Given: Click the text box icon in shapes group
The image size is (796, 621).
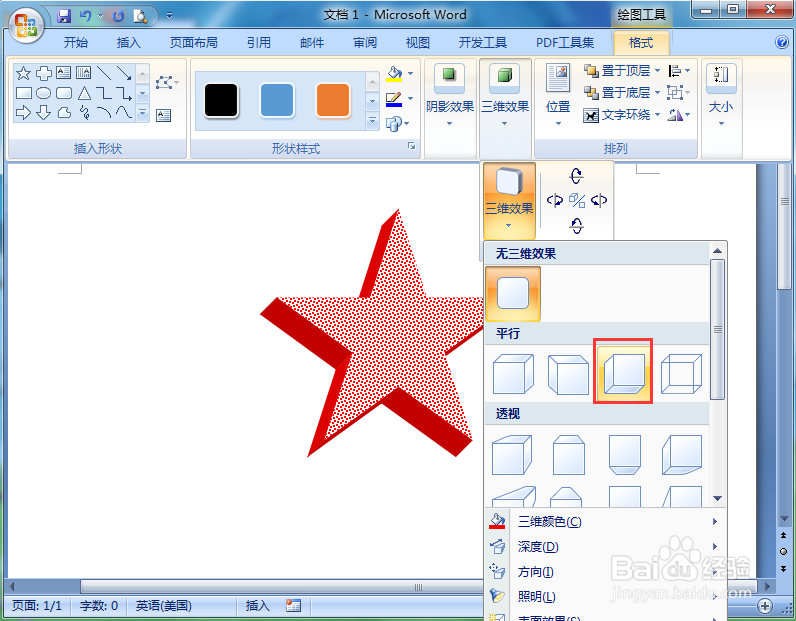Looking at the screenshot, I should (x=163, y=115).
